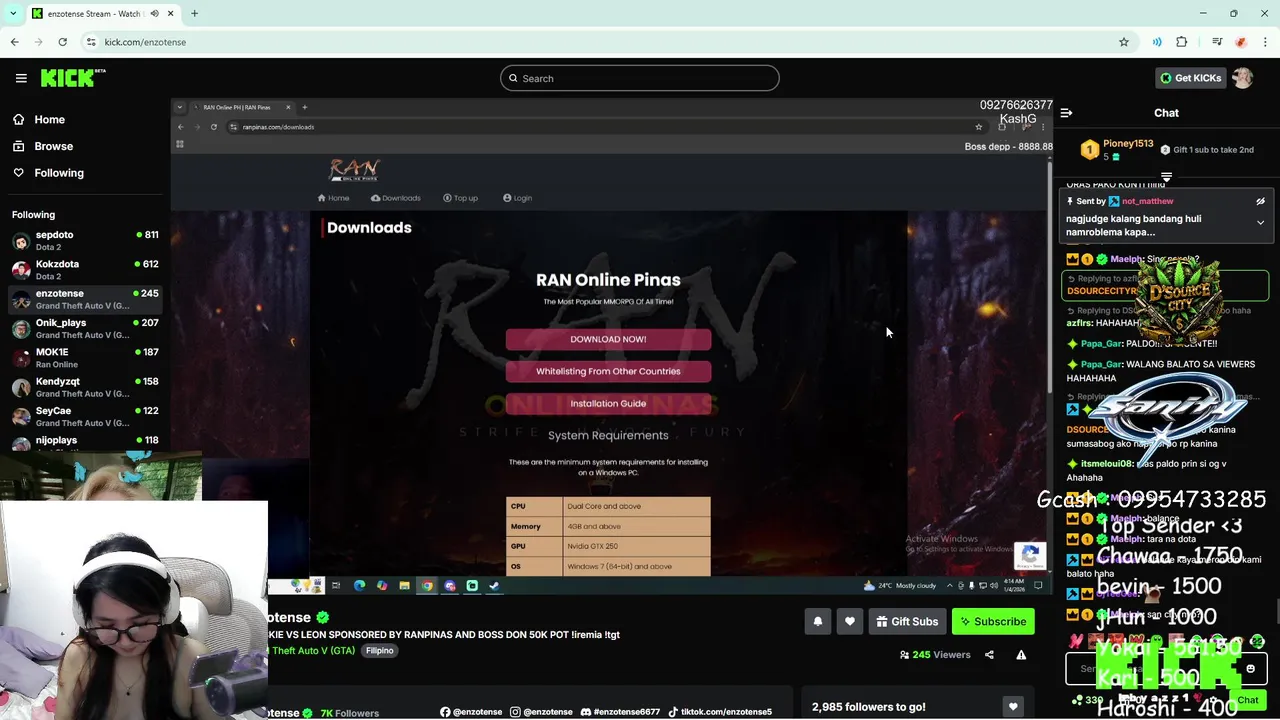The width and height of the screenshot is (1280, 720).
Task: Open browser extensions puzzle icon
Action: 1181,42
